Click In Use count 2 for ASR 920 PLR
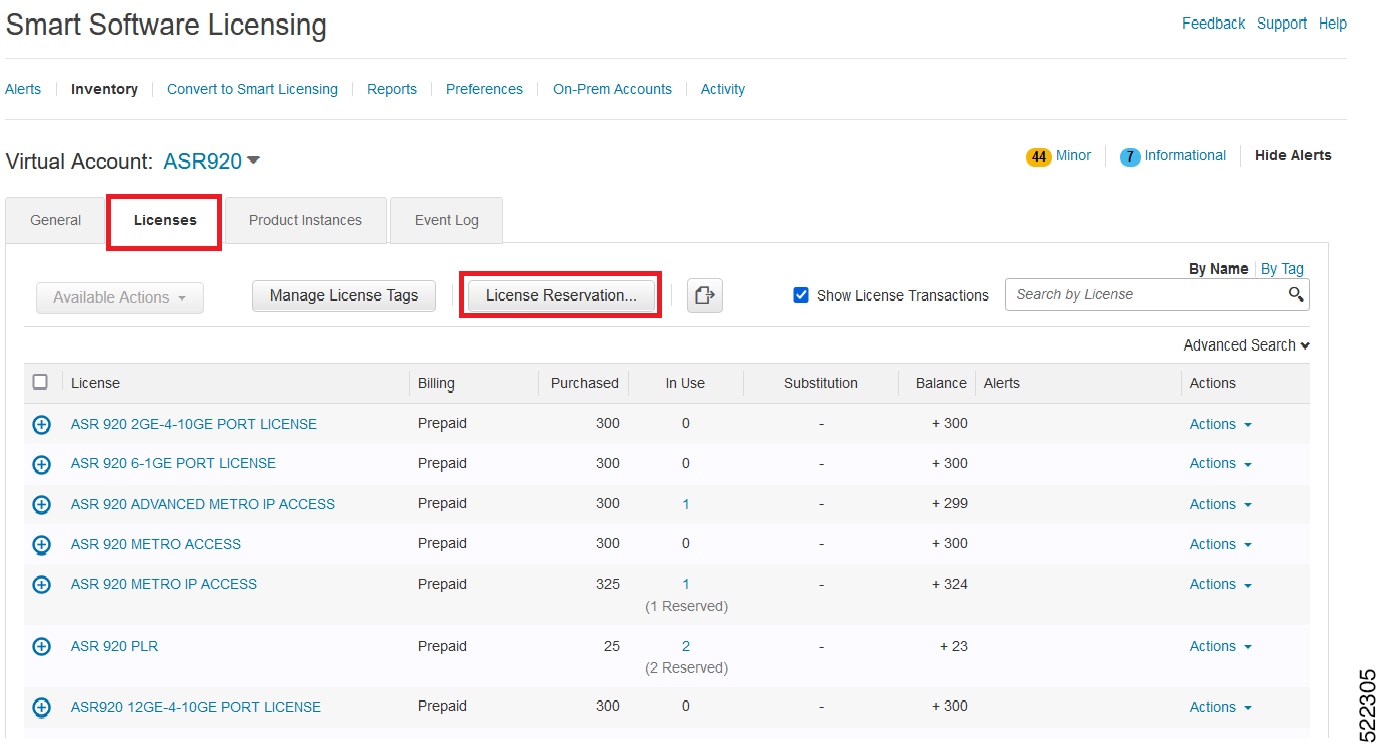 tap(686, 646)
